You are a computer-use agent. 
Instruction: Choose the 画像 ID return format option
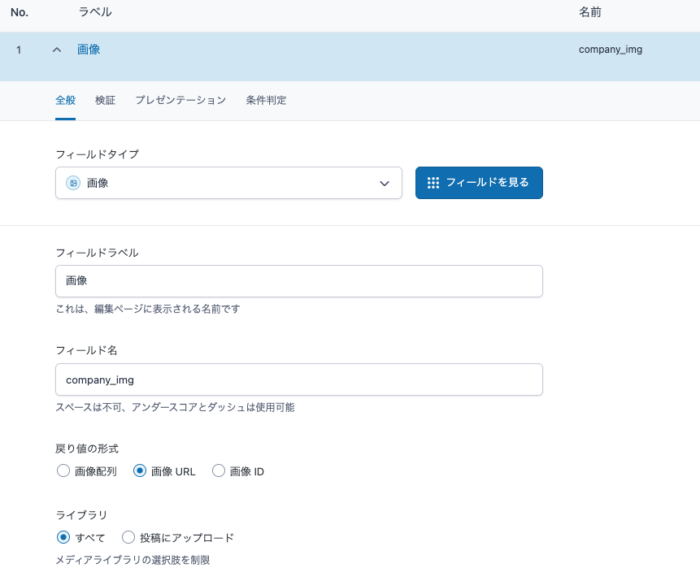(219, 471)
